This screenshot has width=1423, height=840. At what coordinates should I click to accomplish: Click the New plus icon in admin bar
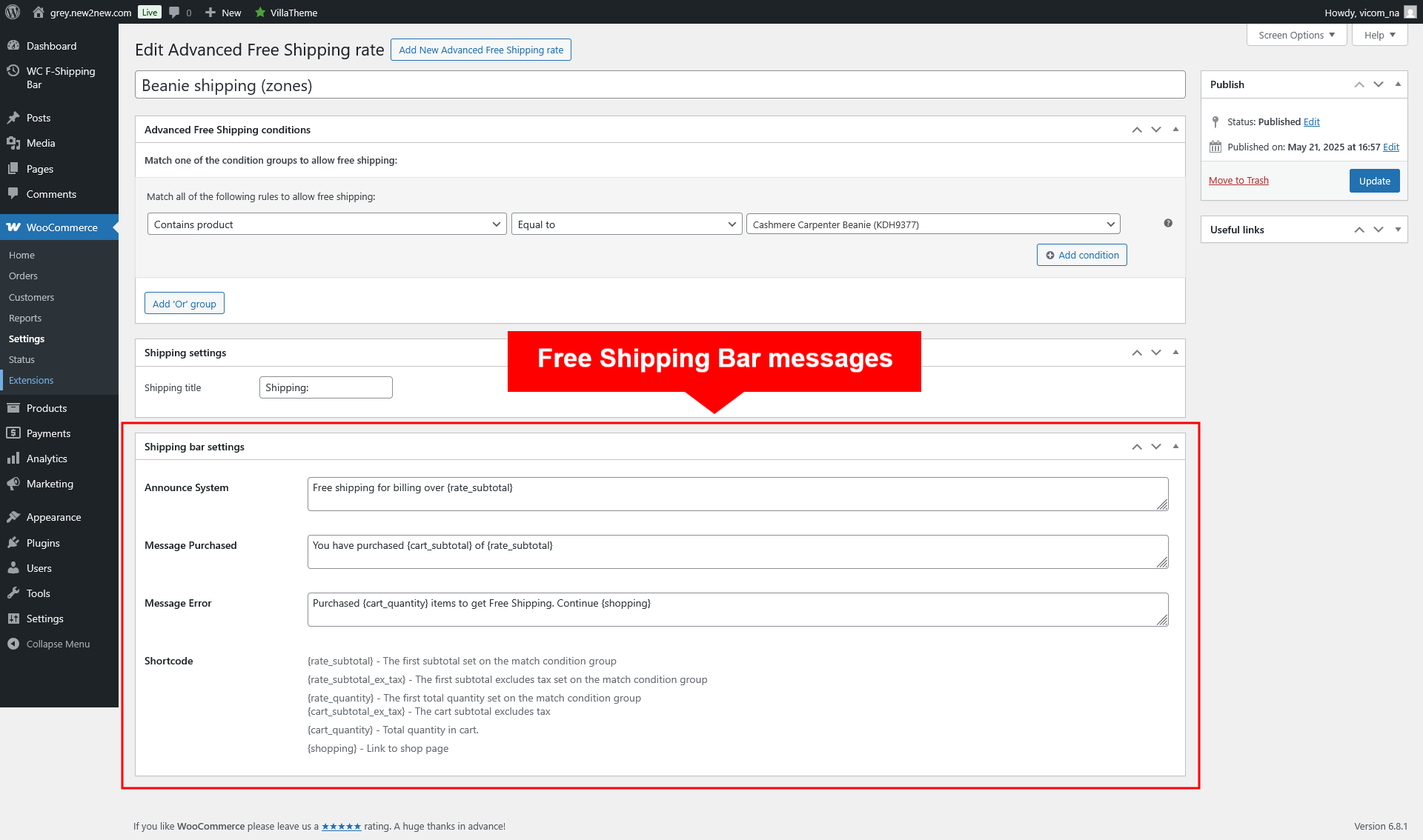point(210,13)
